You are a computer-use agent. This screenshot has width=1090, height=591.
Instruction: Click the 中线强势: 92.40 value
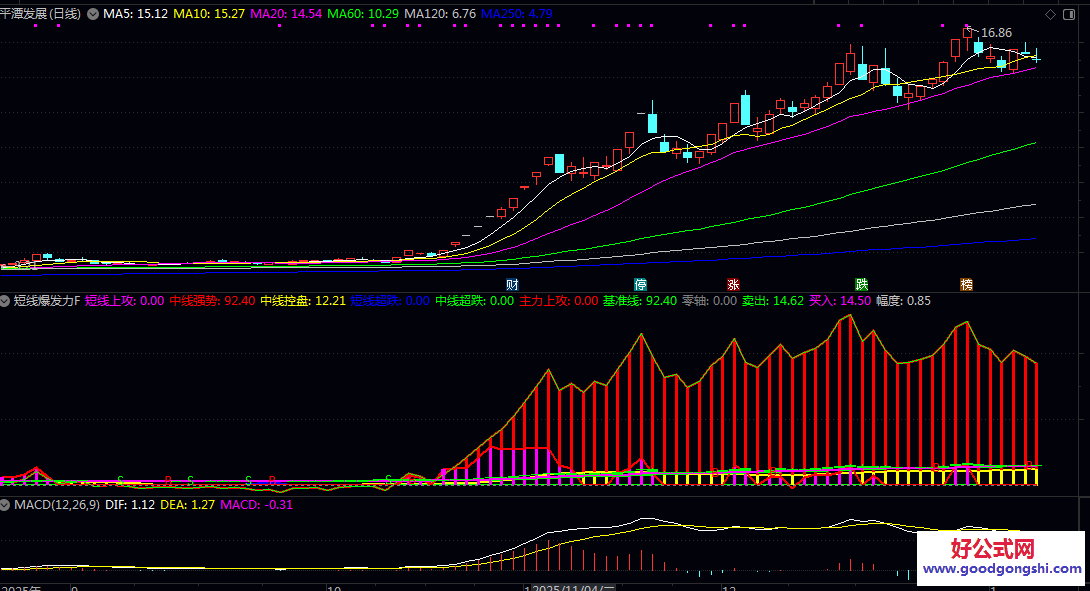point(213,301)
